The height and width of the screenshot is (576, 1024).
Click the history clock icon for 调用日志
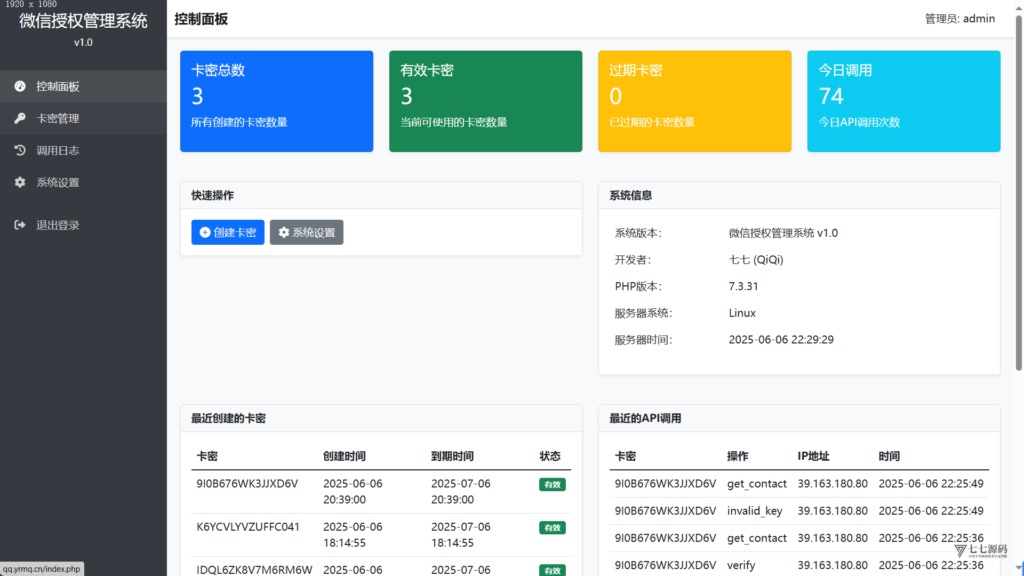[20, 150]
